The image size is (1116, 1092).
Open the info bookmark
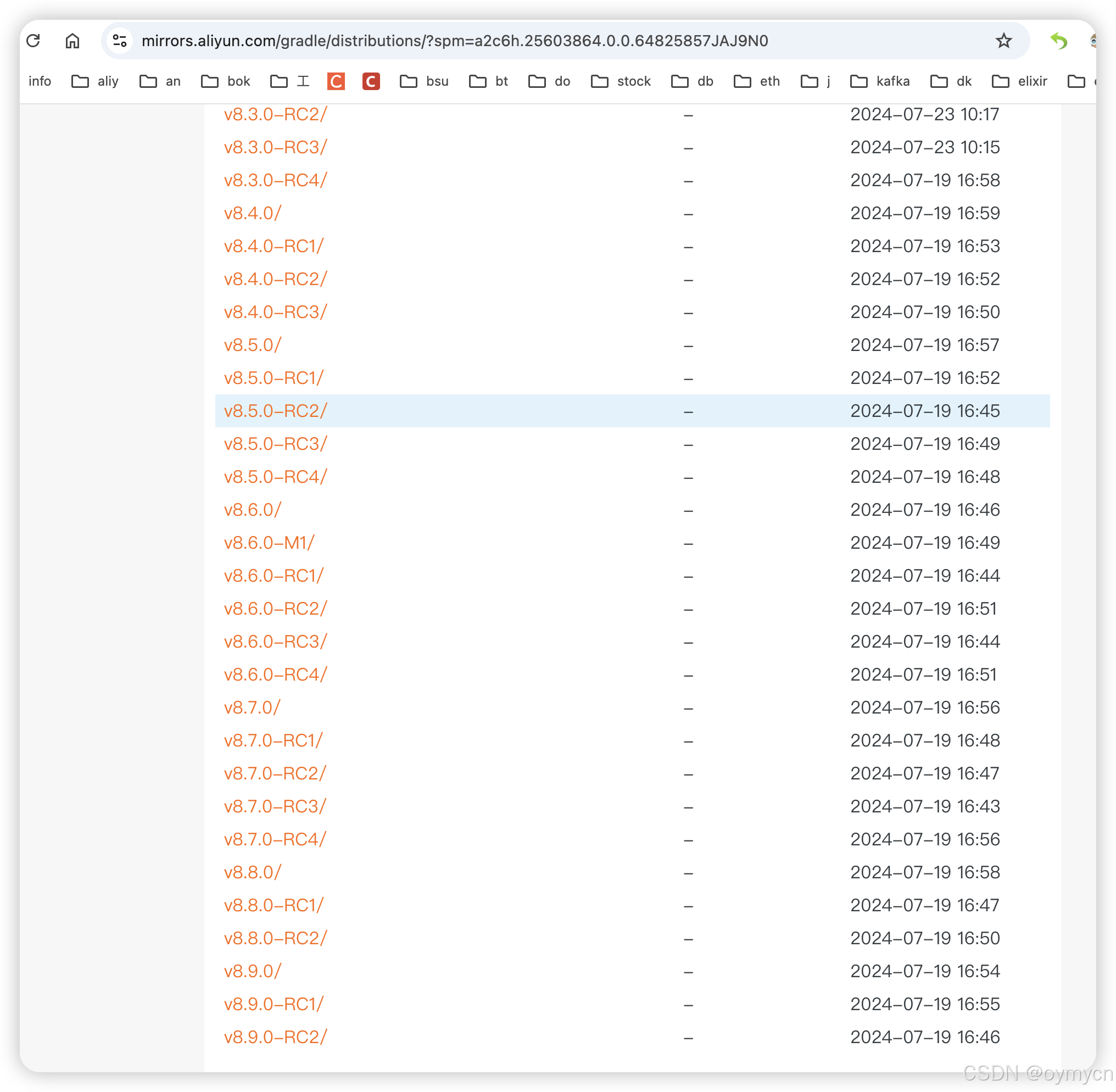(40, 81)
